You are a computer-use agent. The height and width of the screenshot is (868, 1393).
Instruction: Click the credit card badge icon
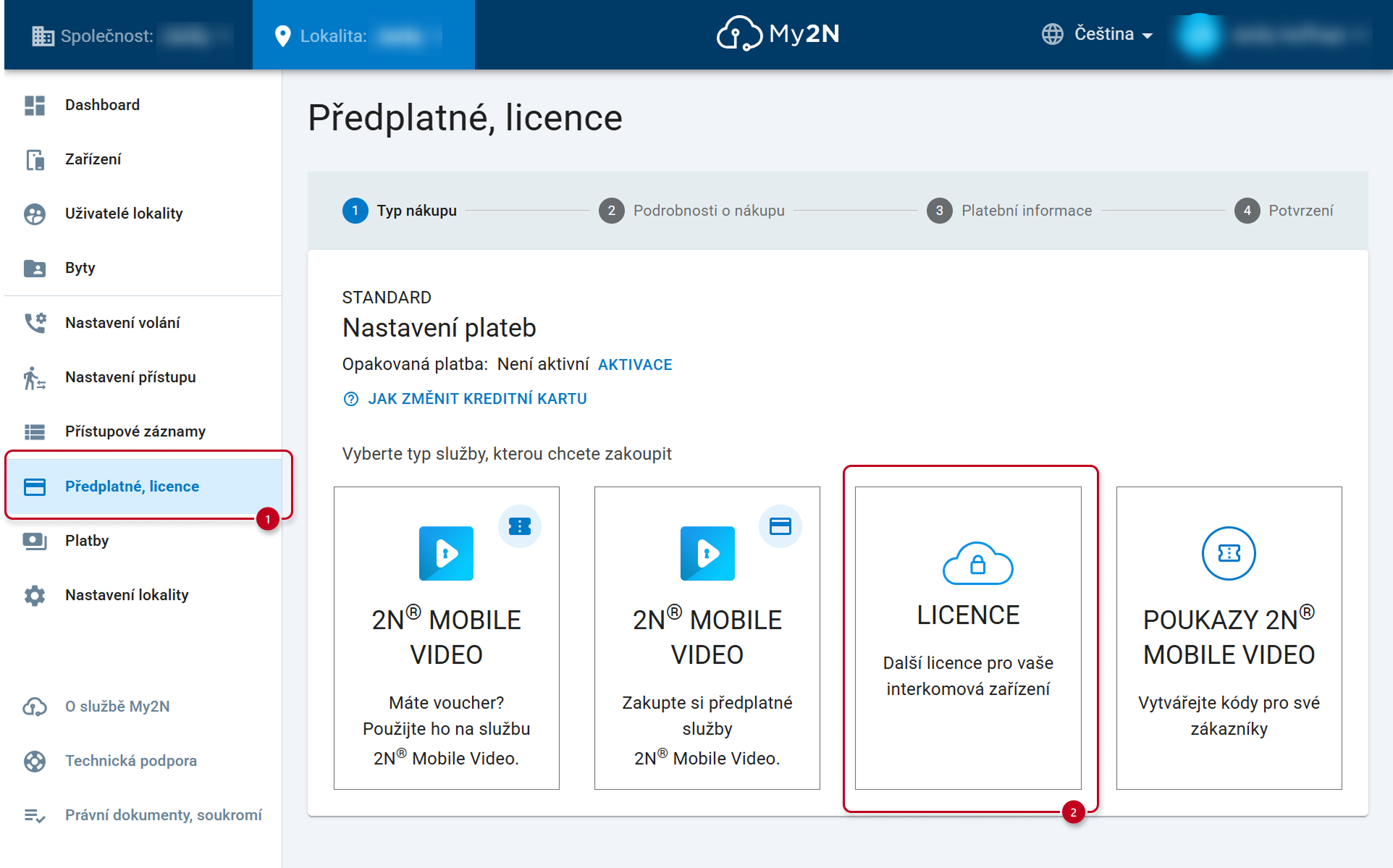tap(780, 526)
